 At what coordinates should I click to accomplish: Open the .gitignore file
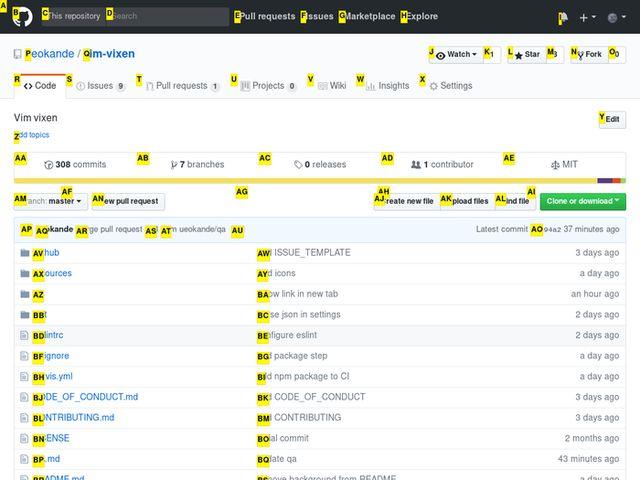(x=51, y=356)
